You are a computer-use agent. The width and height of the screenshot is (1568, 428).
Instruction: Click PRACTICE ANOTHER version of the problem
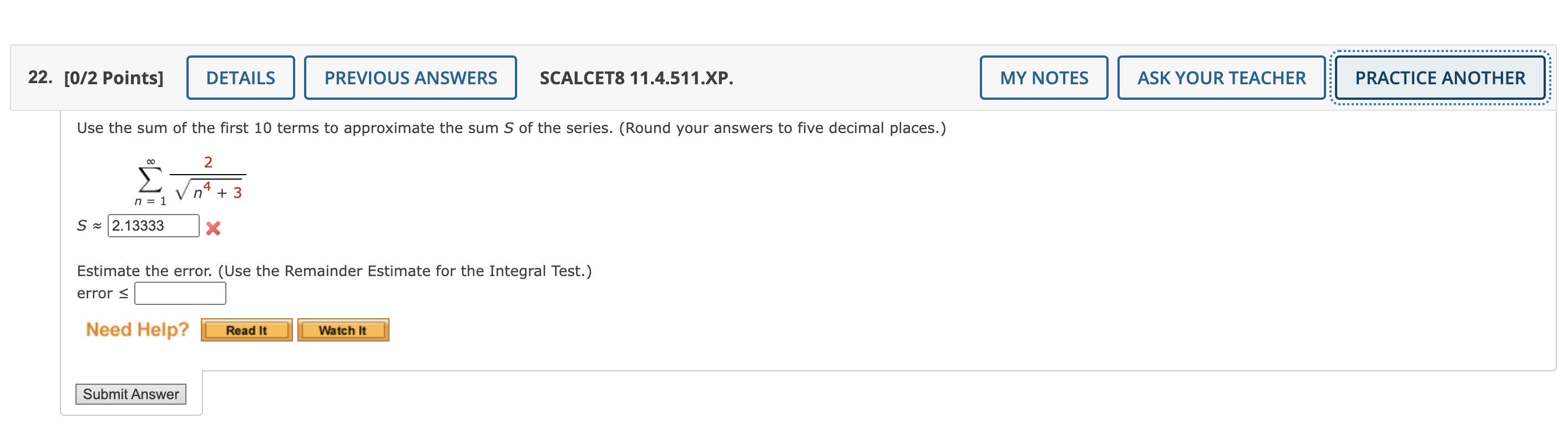[x=1437, y=77]
